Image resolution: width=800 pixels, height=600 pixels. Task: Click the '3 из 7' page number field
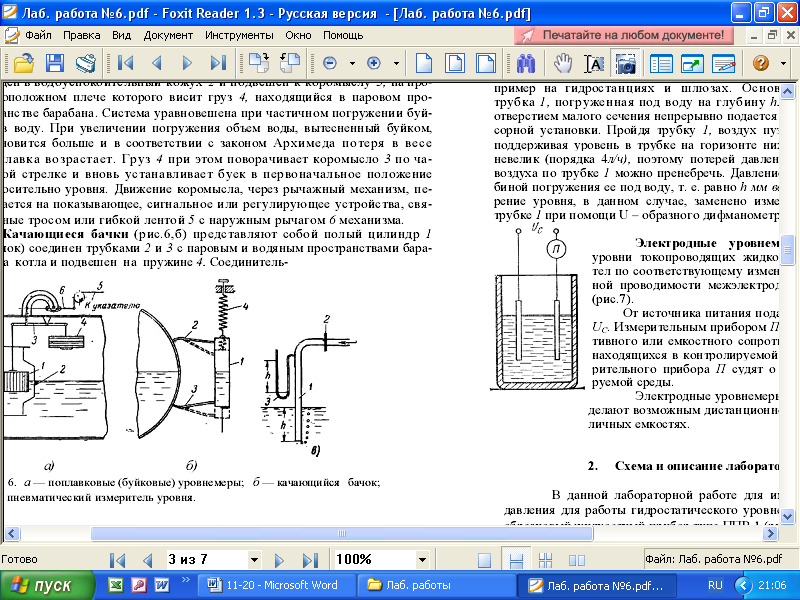(206, 560)
